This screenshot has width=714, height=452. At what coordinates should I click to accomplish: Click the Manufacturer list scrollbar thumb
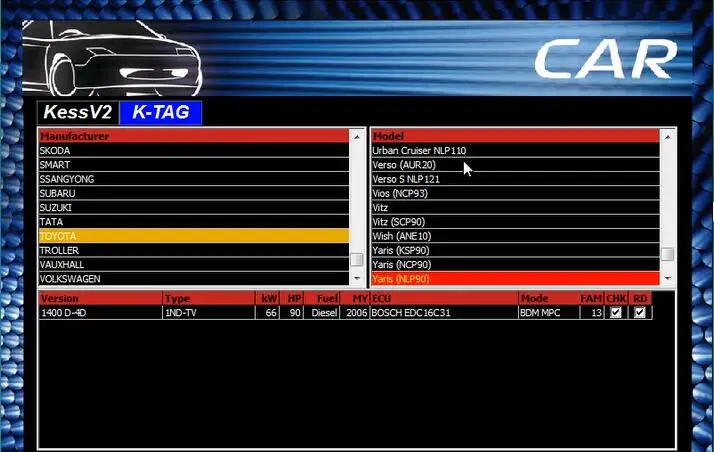(357, 259)
